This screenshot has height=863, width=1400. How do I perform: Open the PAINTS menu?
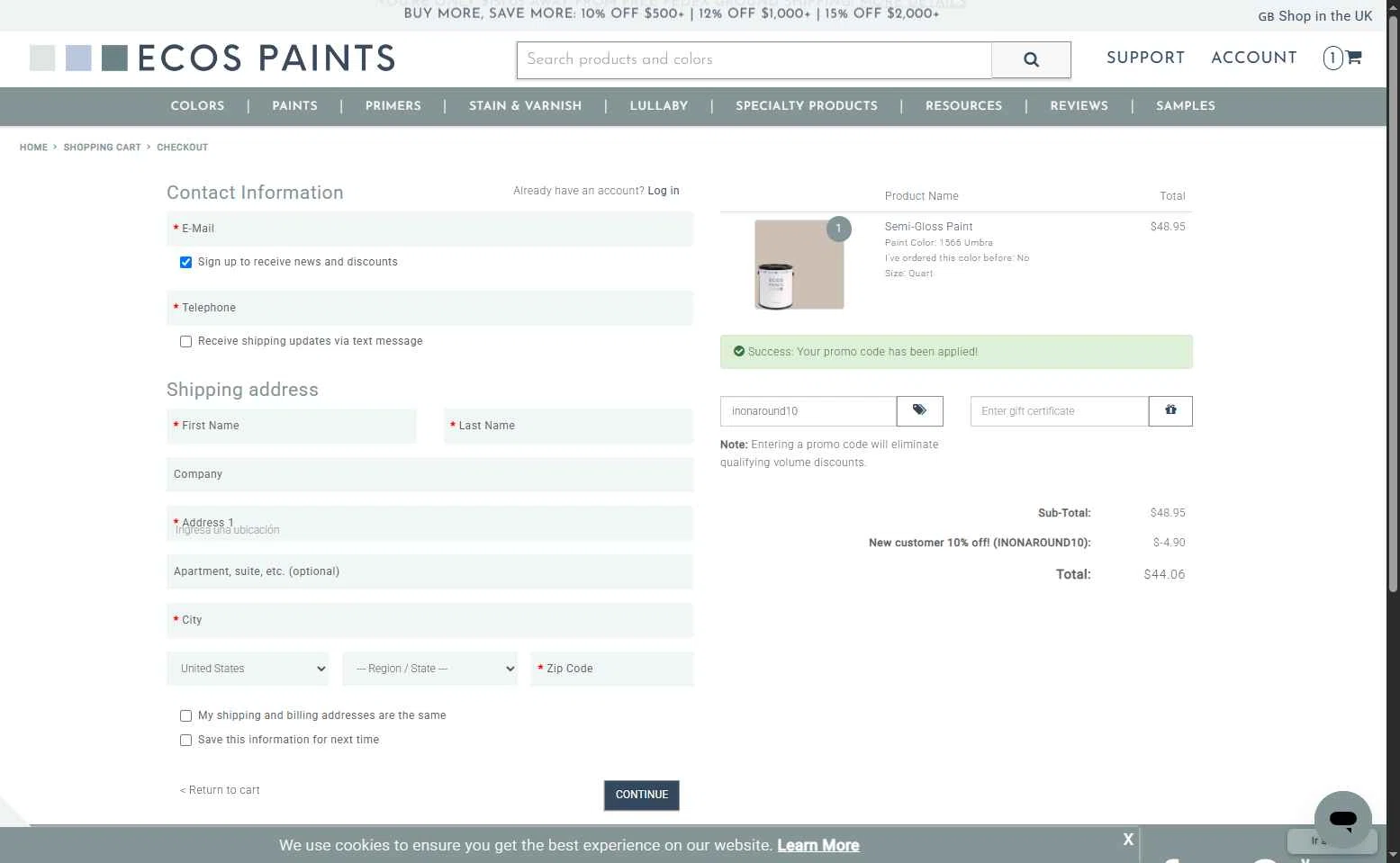294,106
